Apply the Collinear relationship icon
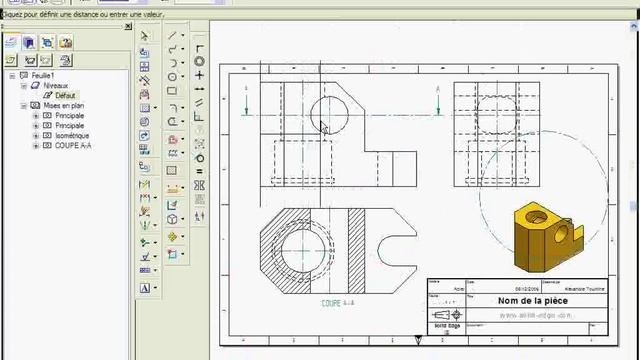This screenshot has height=360, width=640. [x=199, y=89]
